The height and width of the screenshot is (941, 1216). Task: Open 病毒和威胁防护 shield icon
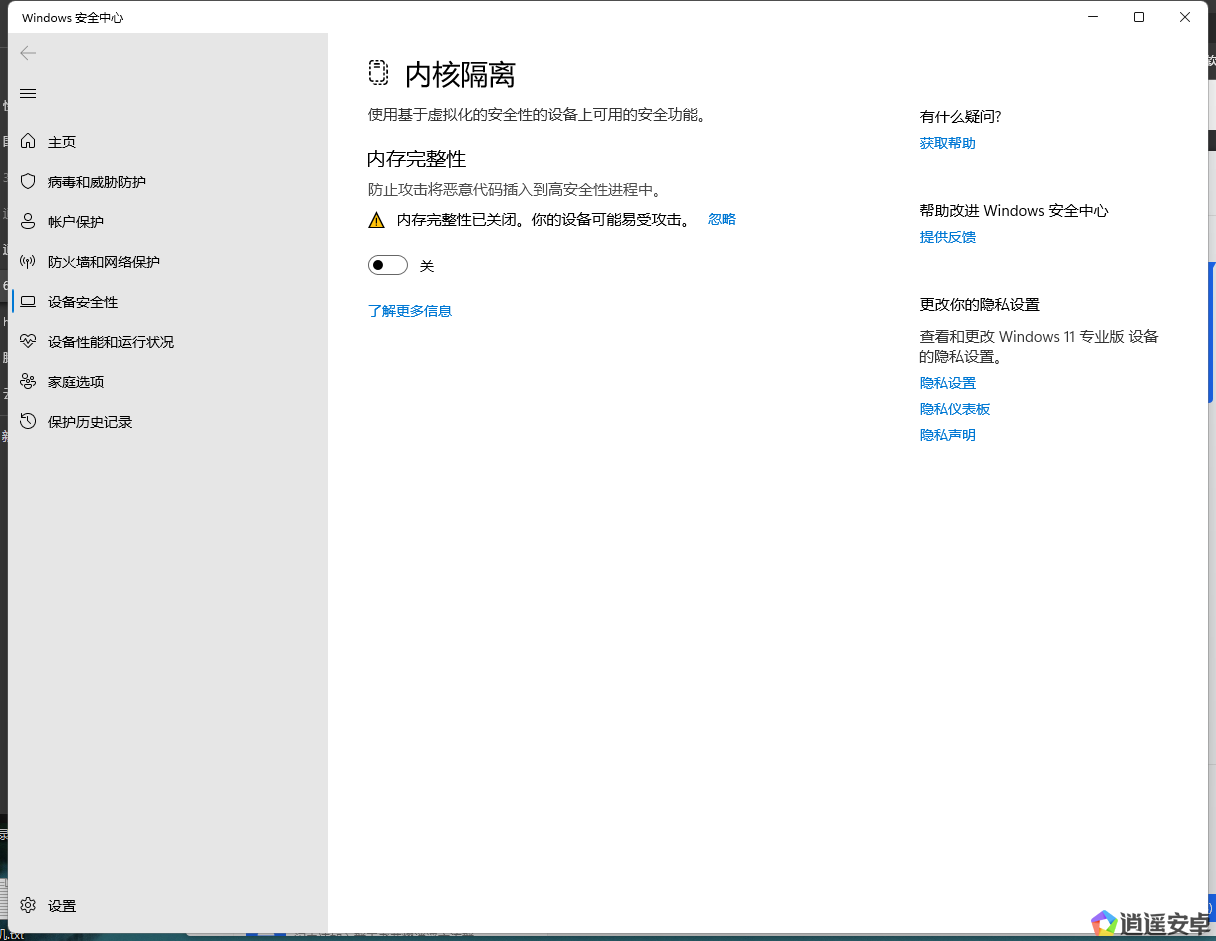[x=28, y=182]
